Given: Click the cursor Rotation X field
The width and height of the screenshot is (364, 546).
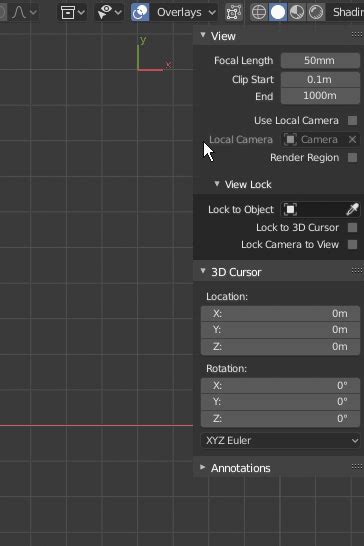Looking at the screenshot, I should [280, 385].
